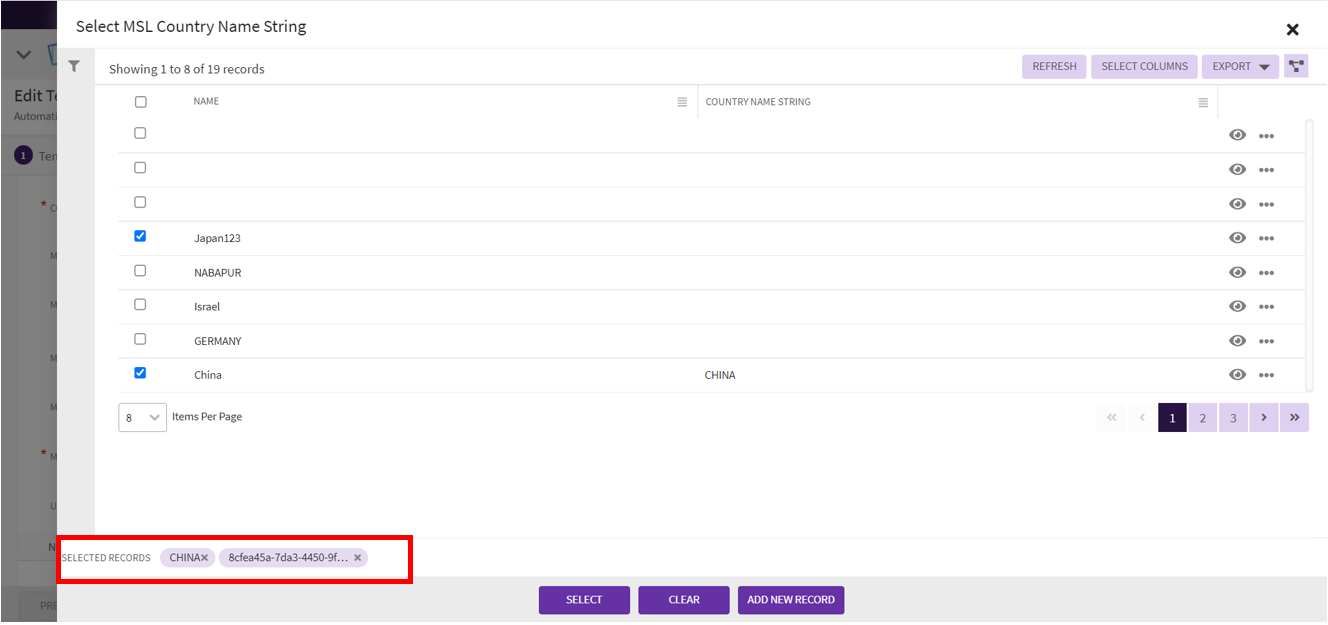Go to page 2 of results
Screen dimensions: 1328x625
point(1202,418)
